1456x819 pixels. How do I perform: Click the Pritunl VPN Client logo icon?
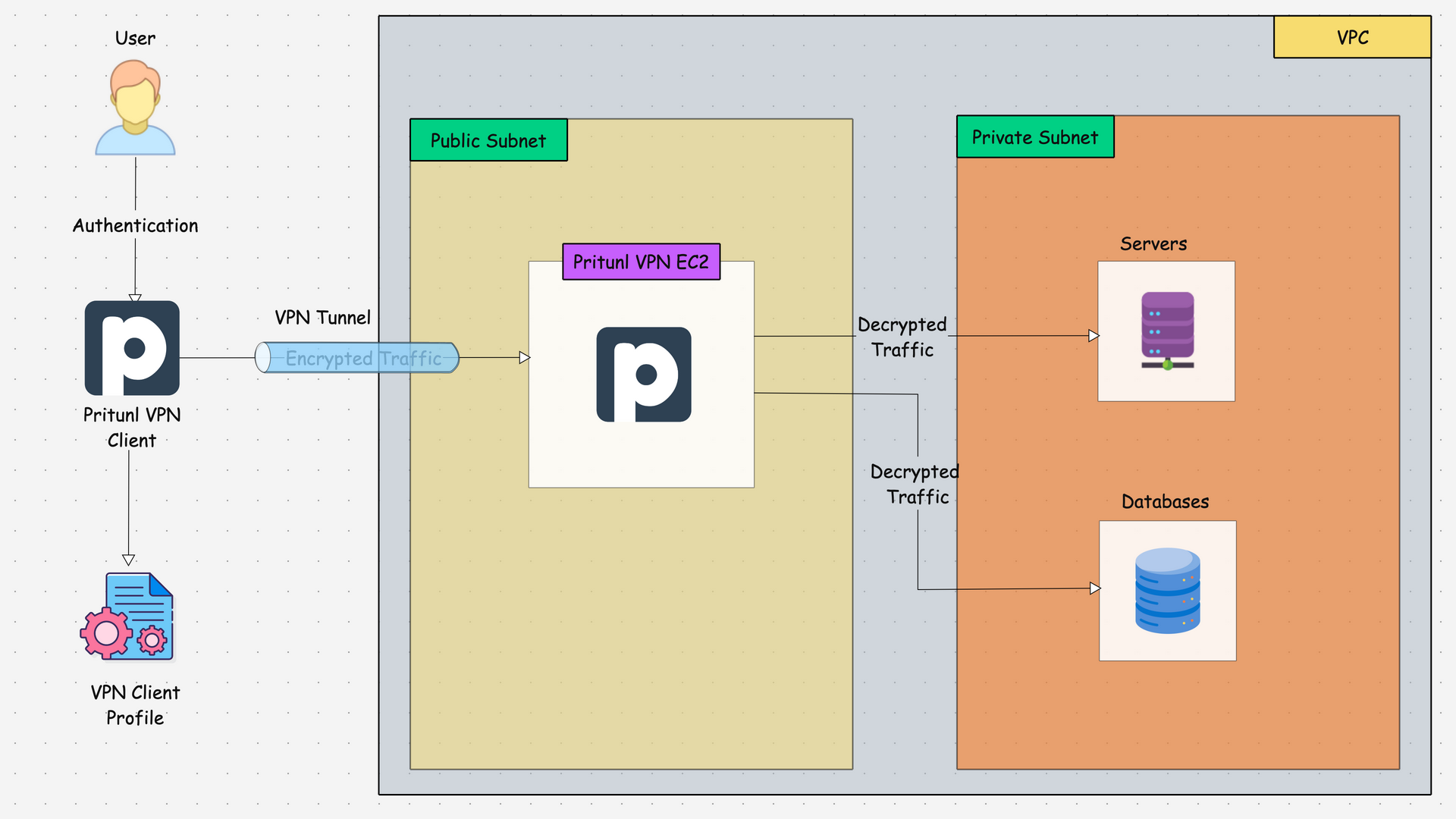click(130, 349)
